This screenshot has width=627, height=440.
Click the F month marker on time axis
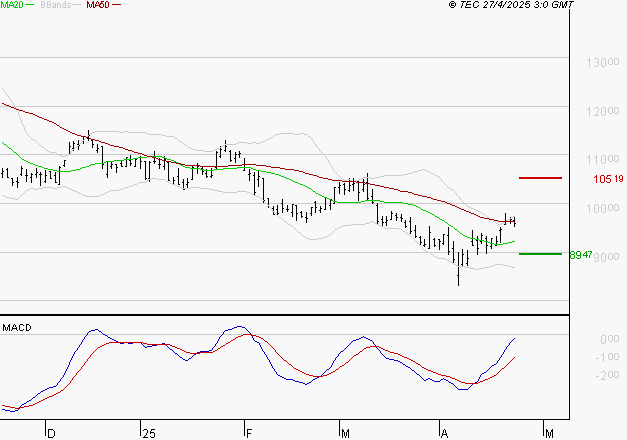[x=247, y=433]
